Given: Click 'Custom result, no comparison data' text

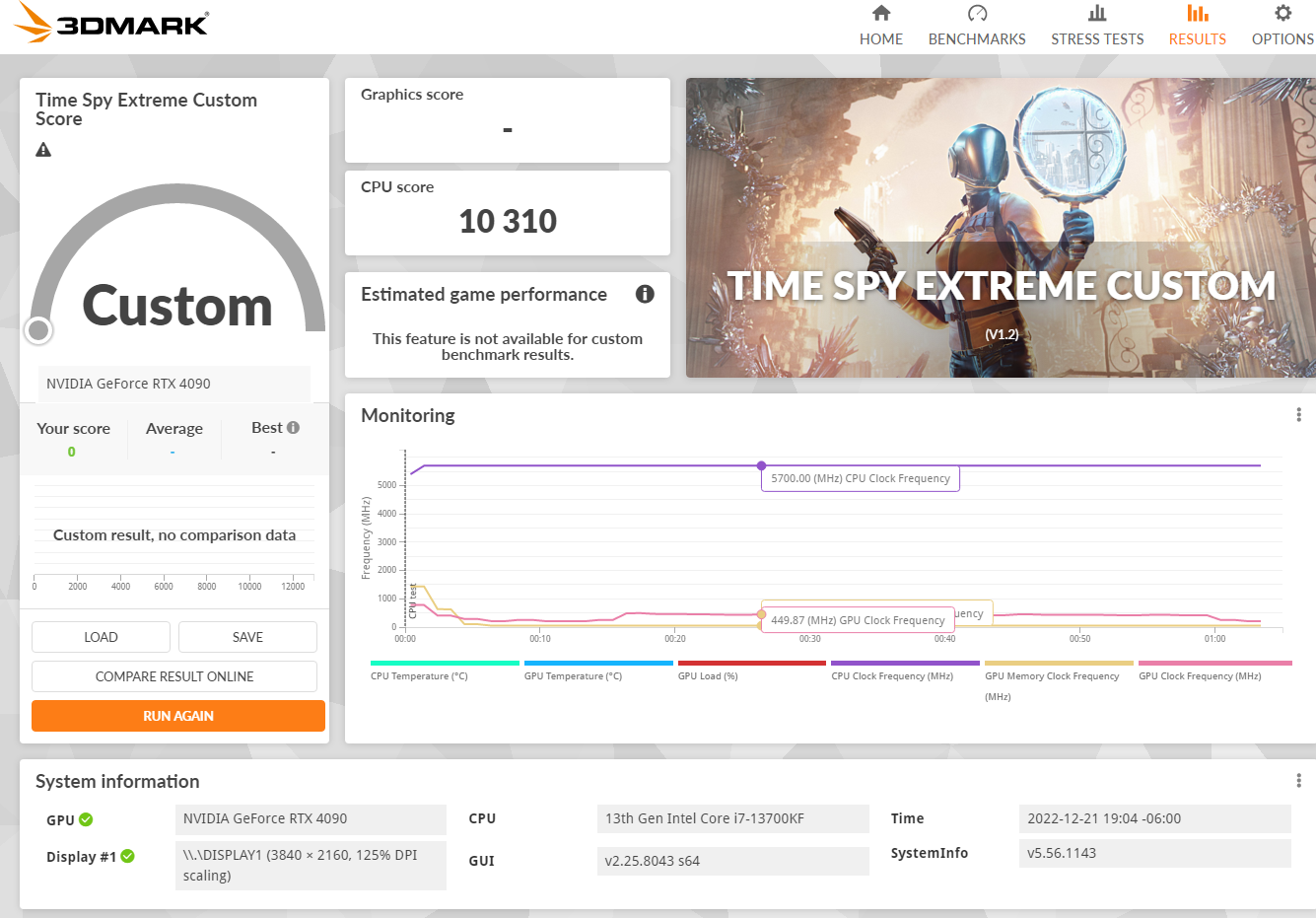Looking at the screenshot, I should 174,535.
